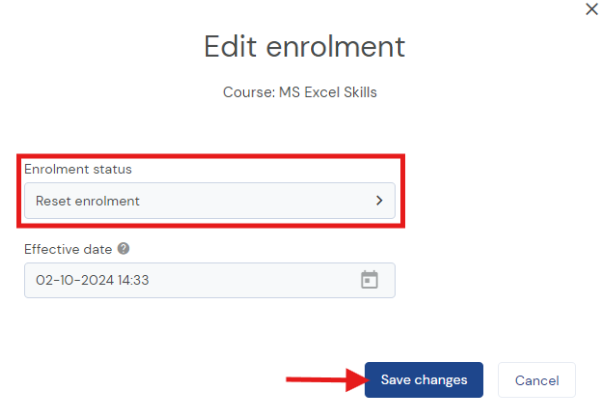Viewport: 609px width, 409px height.
Task: Pick a date via the calendar icon
Action: click(369, 280)
